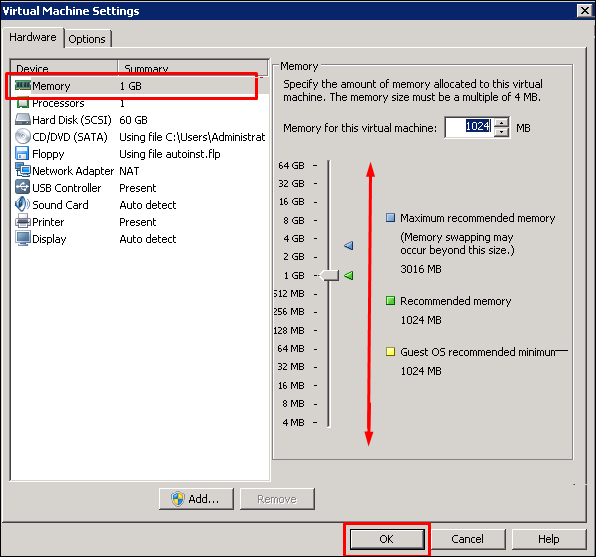596x557 pixels.
Task: Select the Sound Card speaker icon
Action: tap(22, 204)
